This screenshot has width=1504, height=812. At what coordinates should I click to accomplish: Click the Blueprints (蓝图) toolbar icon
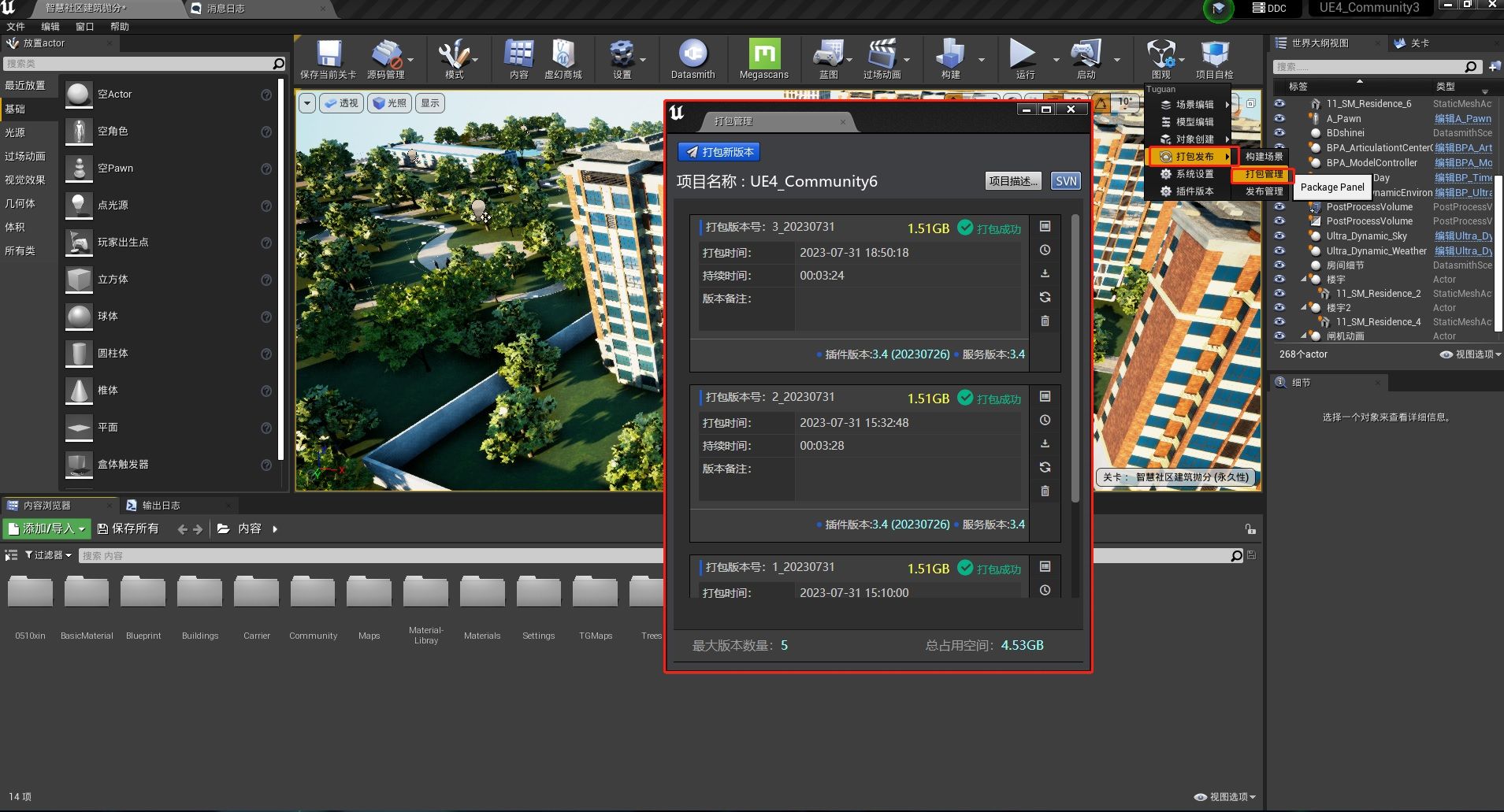(828, 54)
